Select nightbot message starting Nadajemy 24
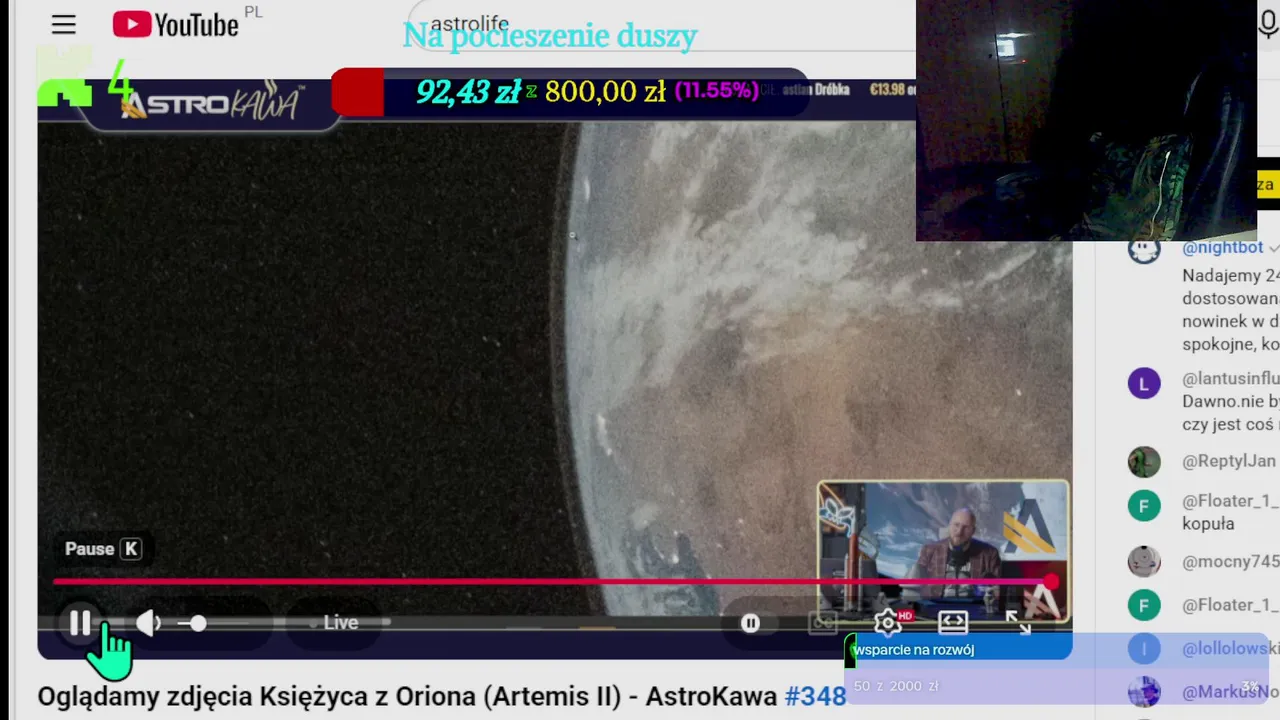Image resolution: width=1280 pixels, height=720 pixels. coord(1230,310)
